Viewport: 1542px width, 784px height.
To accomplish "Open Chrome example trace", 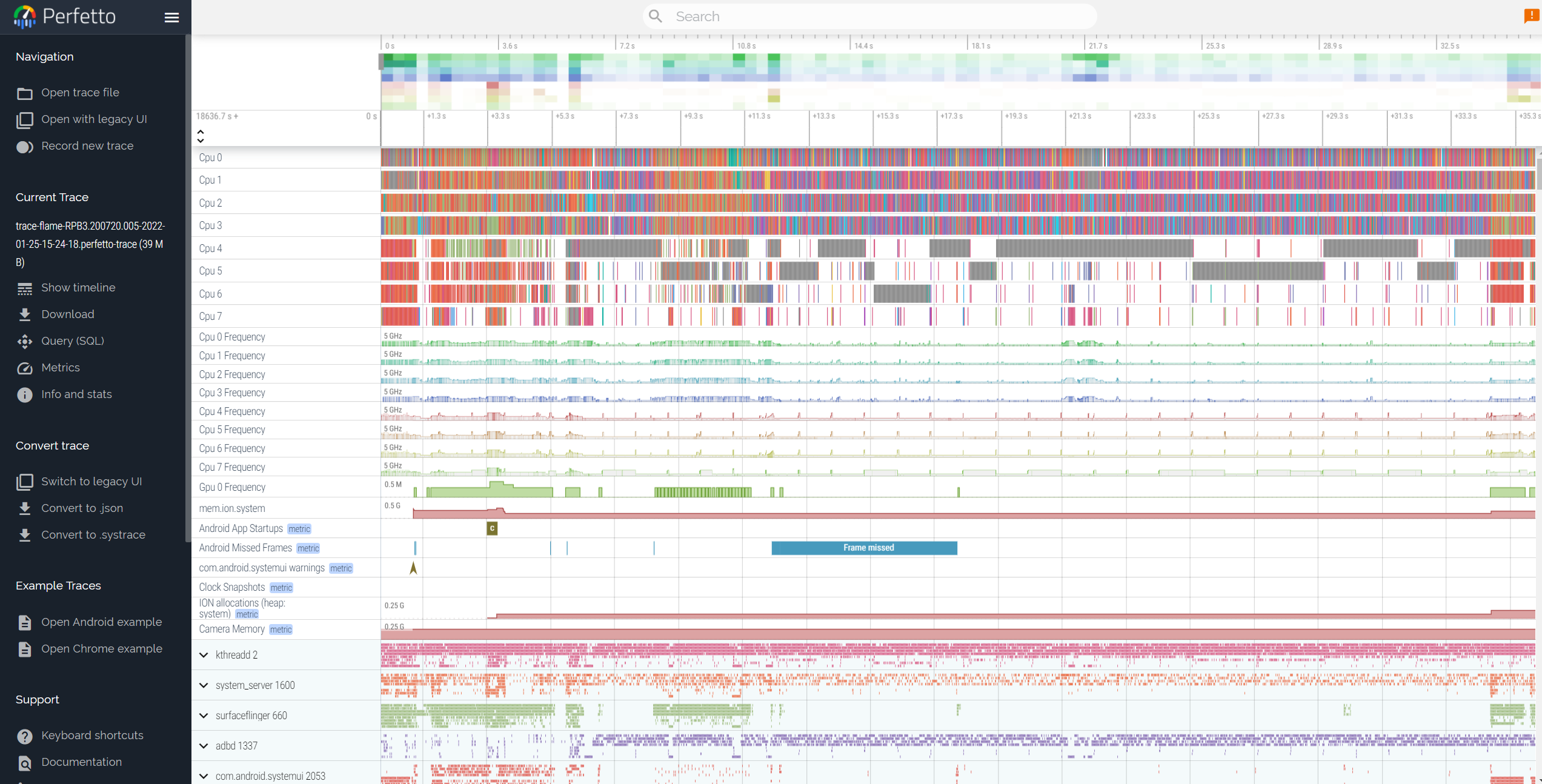I will click(101, 649).
